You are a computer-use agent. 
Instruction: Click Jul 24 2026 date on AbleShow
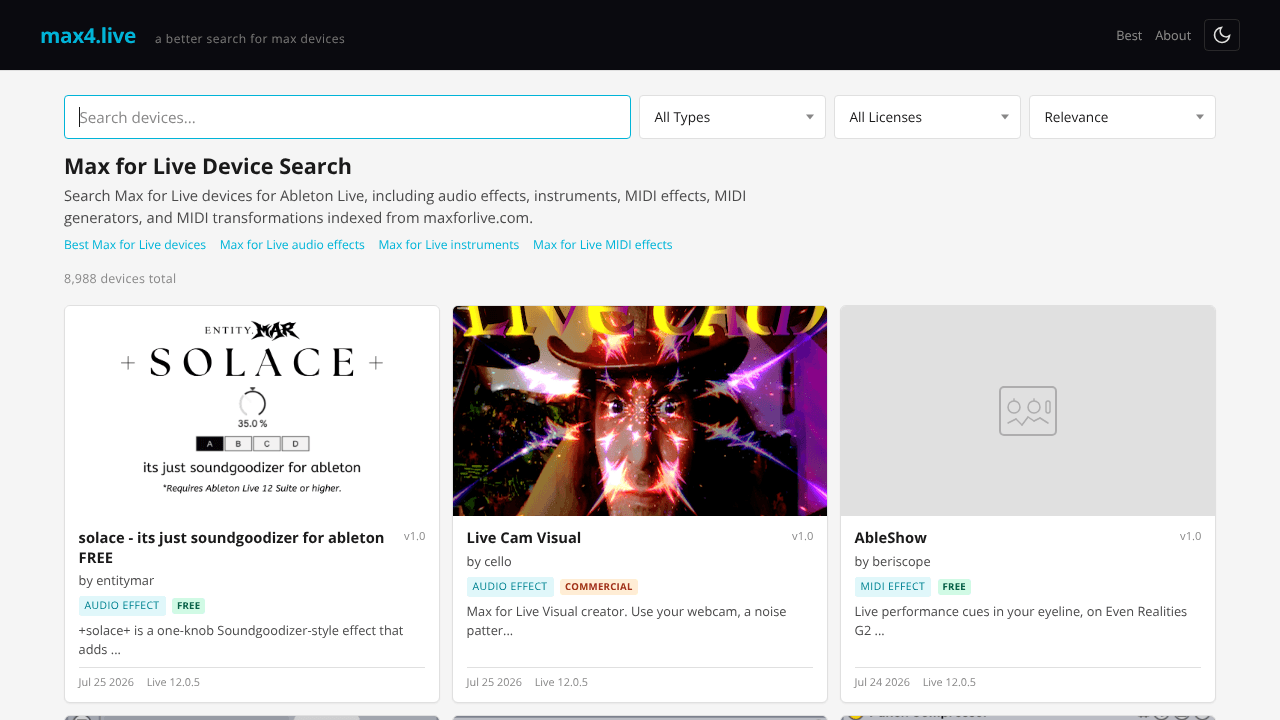point(882,683)
